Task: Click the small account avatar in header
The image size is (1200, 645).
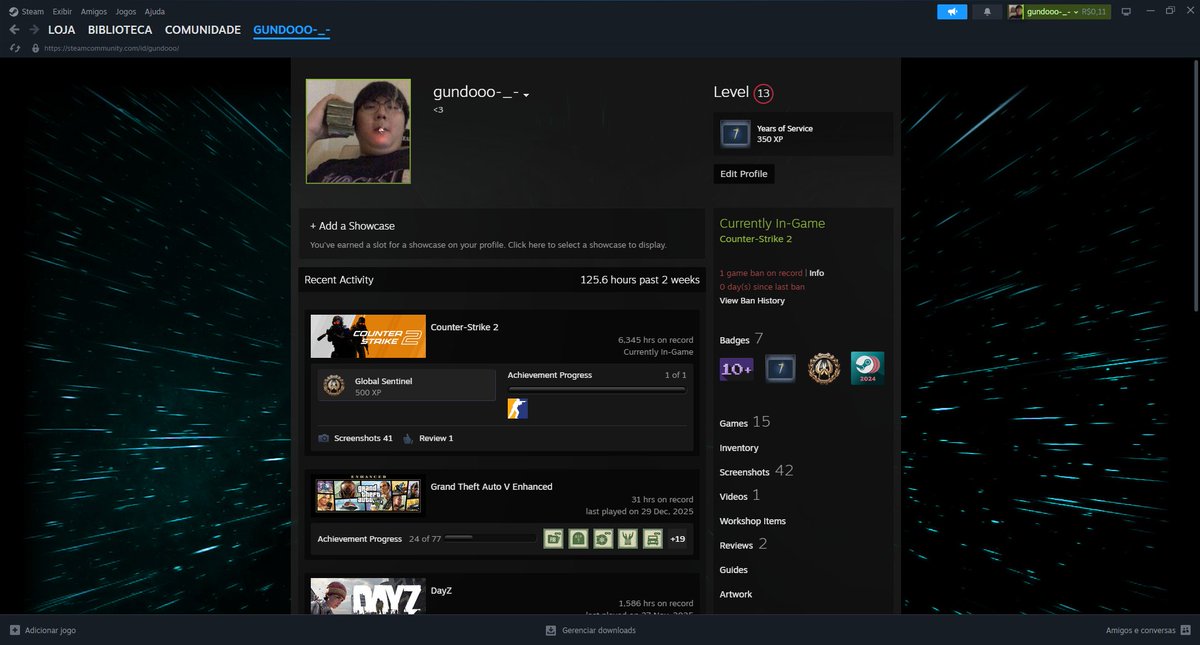Action: (x=1016, y=12)
